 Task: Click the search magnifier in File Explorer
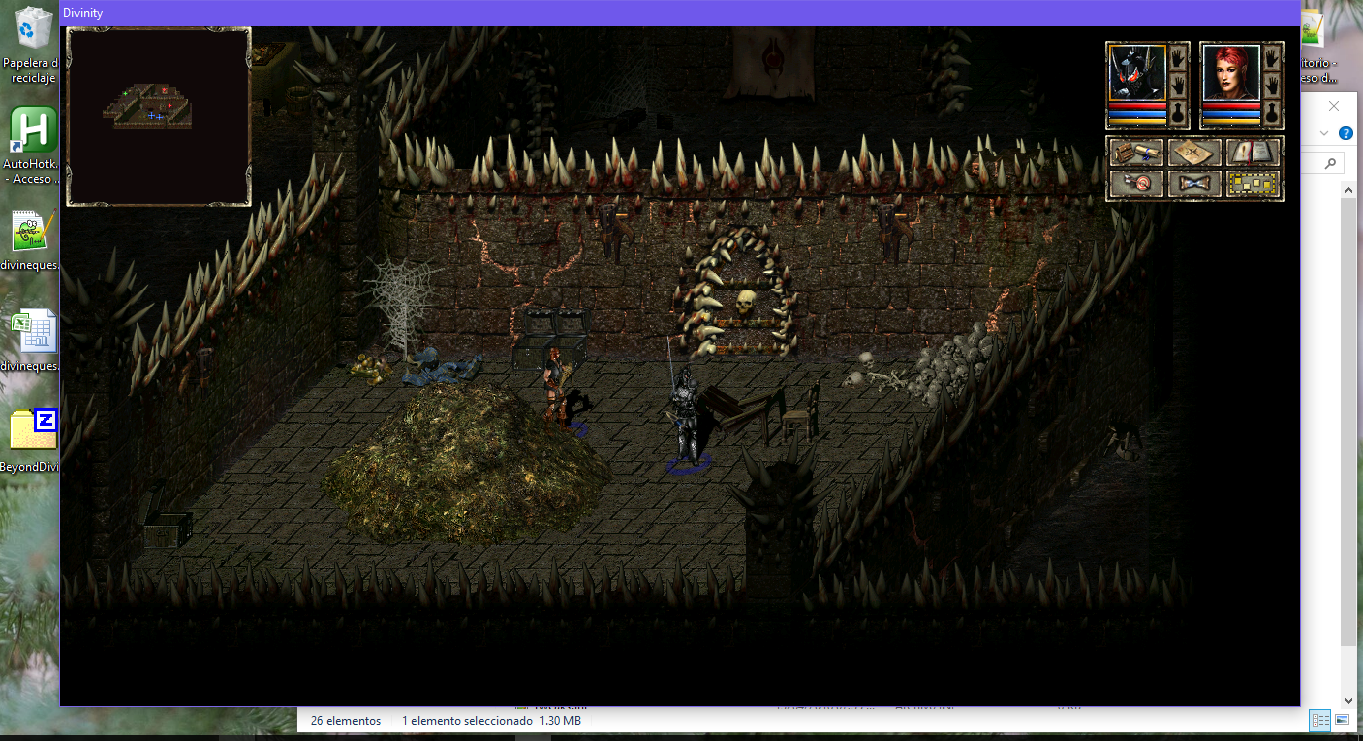tap(1330, 163)
